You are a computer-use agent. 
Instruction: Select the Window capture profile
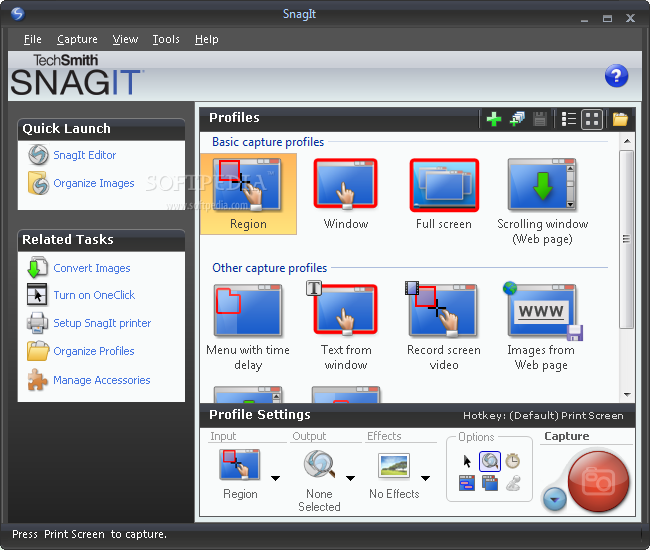(x=346, y=194)
